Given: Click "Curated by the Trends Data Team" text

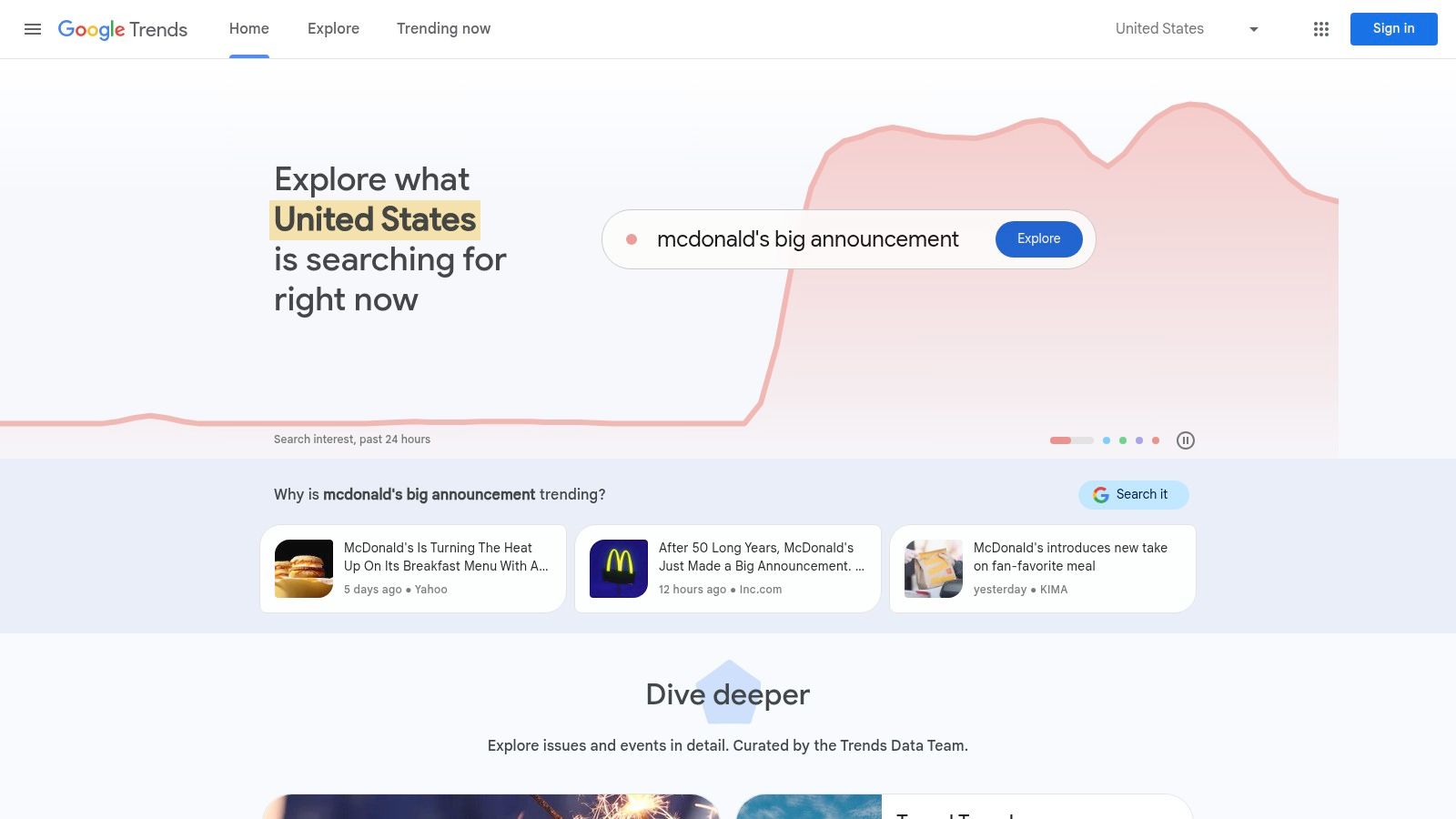Looking at the screenshot, I should coord(849,746).
